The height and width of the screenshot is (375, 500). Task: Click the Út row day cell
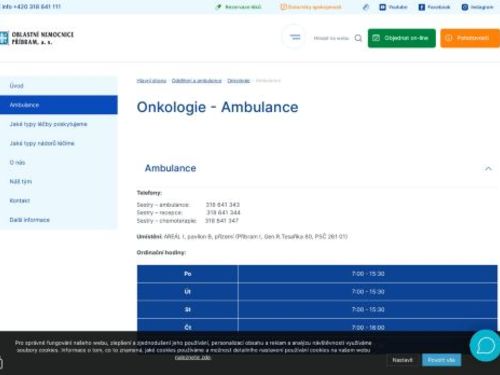click(188, 292)
